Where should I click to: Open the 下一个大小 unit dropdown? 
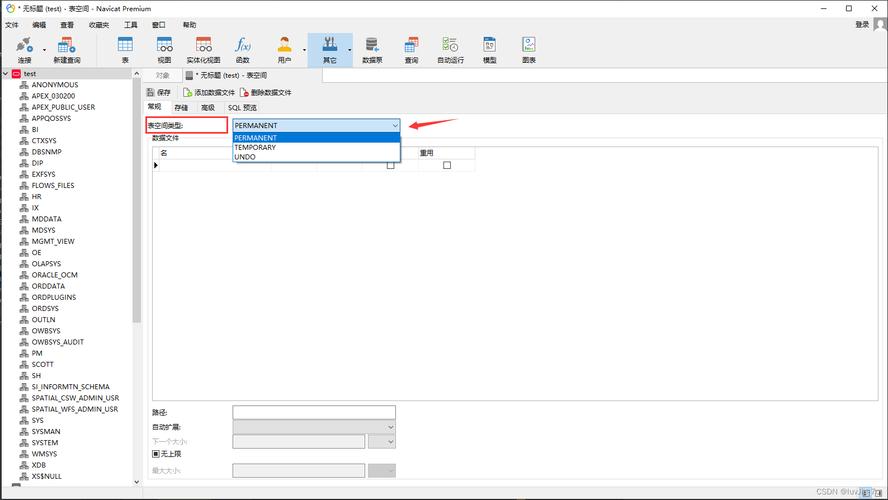(x=382, y=442)
